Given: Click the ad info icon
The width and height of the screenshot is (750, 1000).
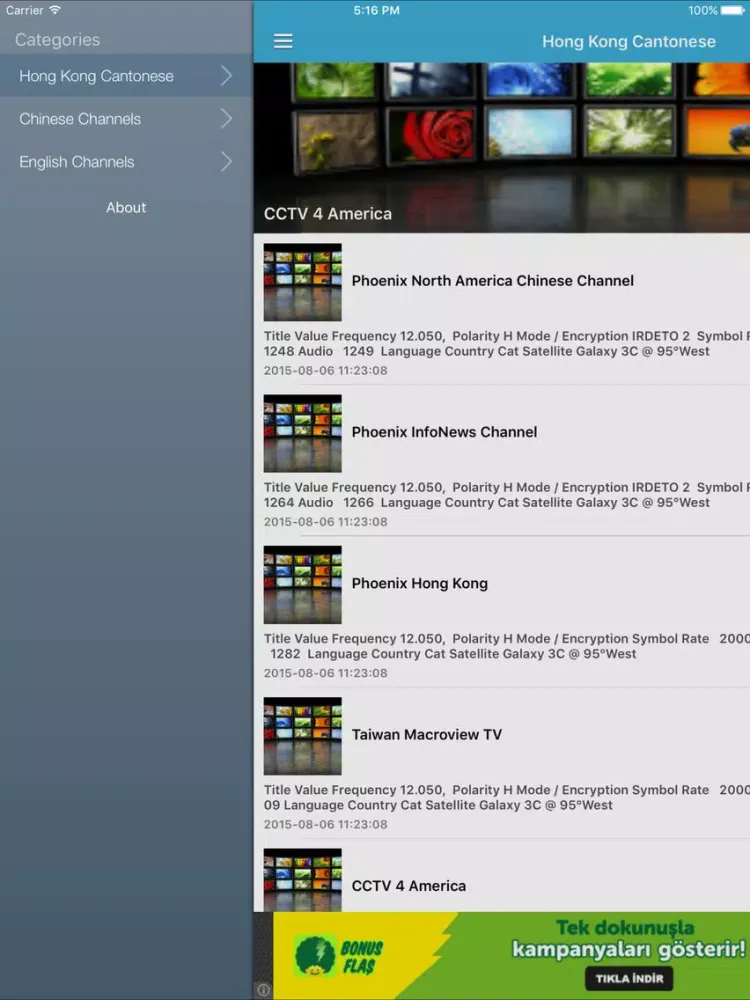Looking at the screenshot, I should (x=263, y=990).
